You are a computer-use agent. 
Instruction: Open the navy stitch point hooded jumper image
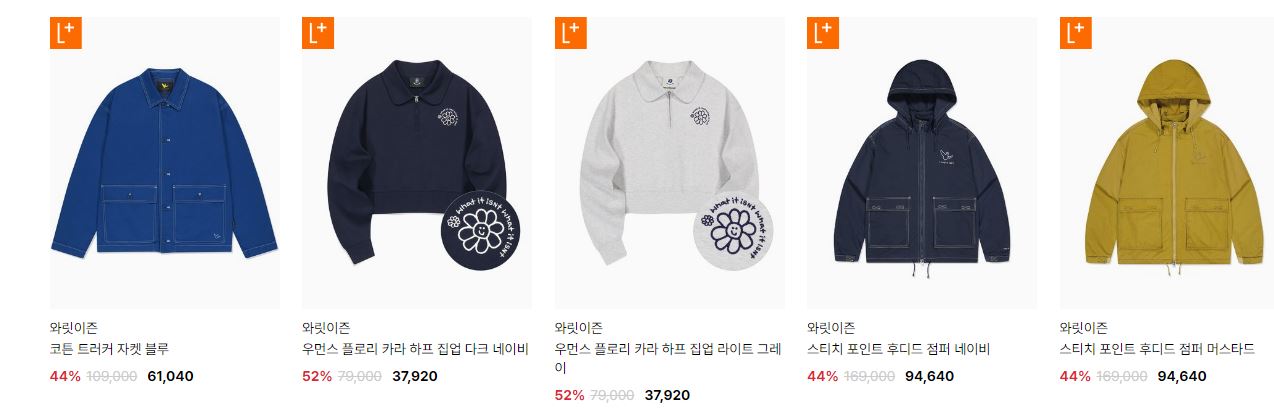tap(922, 163)
